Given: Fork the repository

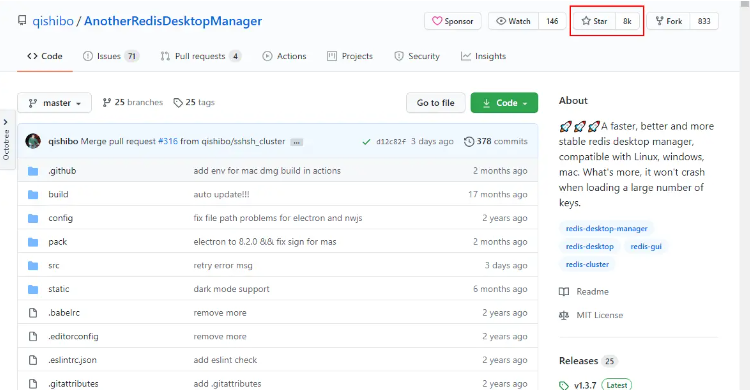Looking at the screenshot, I should (669, 21).
